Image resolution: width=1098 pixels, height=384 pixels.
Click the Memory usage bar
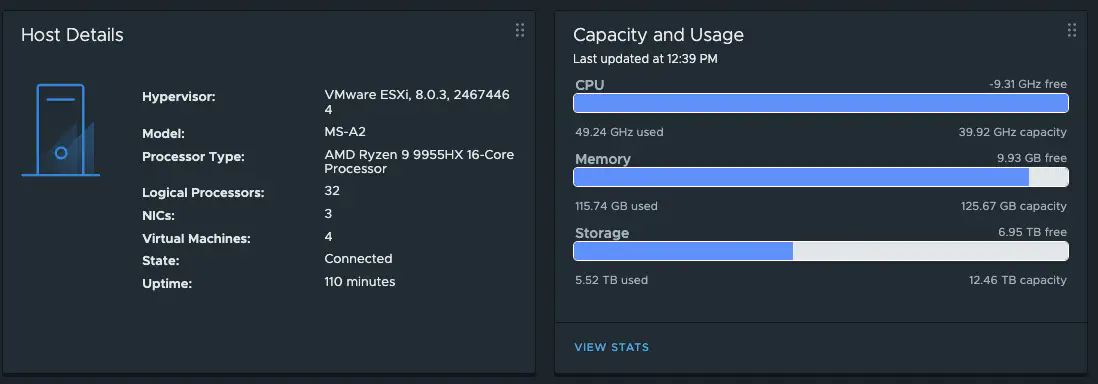pos(821,177)
